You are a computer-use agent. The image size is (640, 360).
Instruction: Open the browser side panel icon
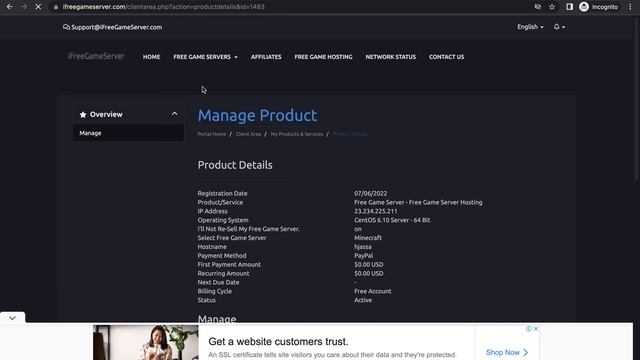[569, 7]
